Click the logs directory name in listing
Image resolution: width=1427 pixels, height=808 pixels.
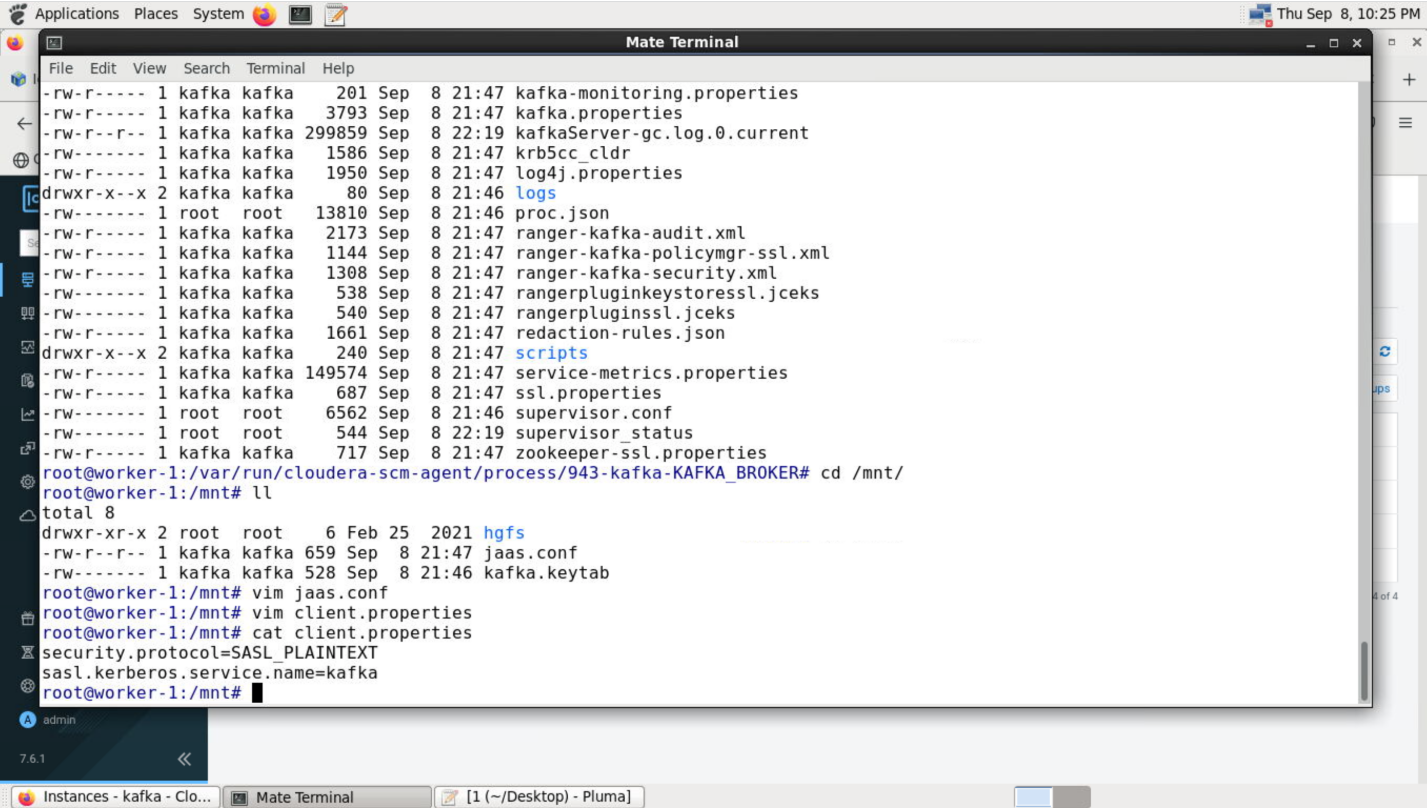[x=536, y=193]
